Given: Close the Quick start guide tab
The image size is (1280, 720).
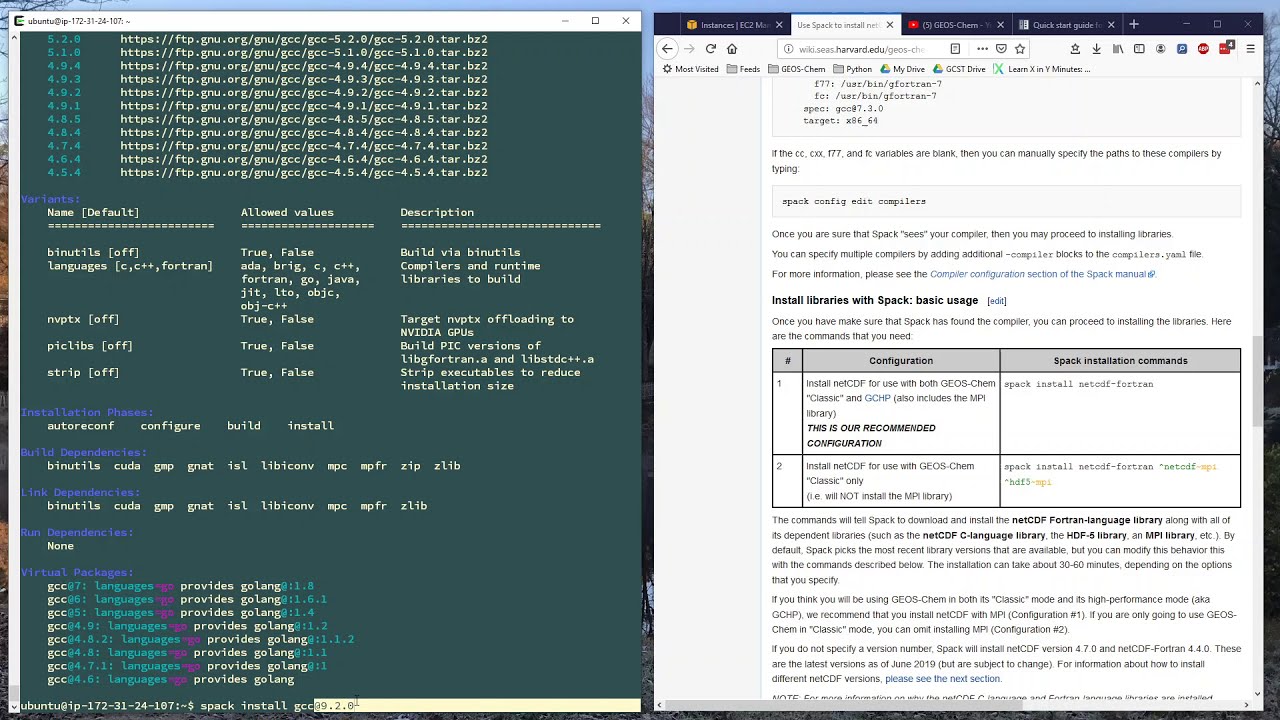Looking at the screenshot, I should click(1110, 25).
